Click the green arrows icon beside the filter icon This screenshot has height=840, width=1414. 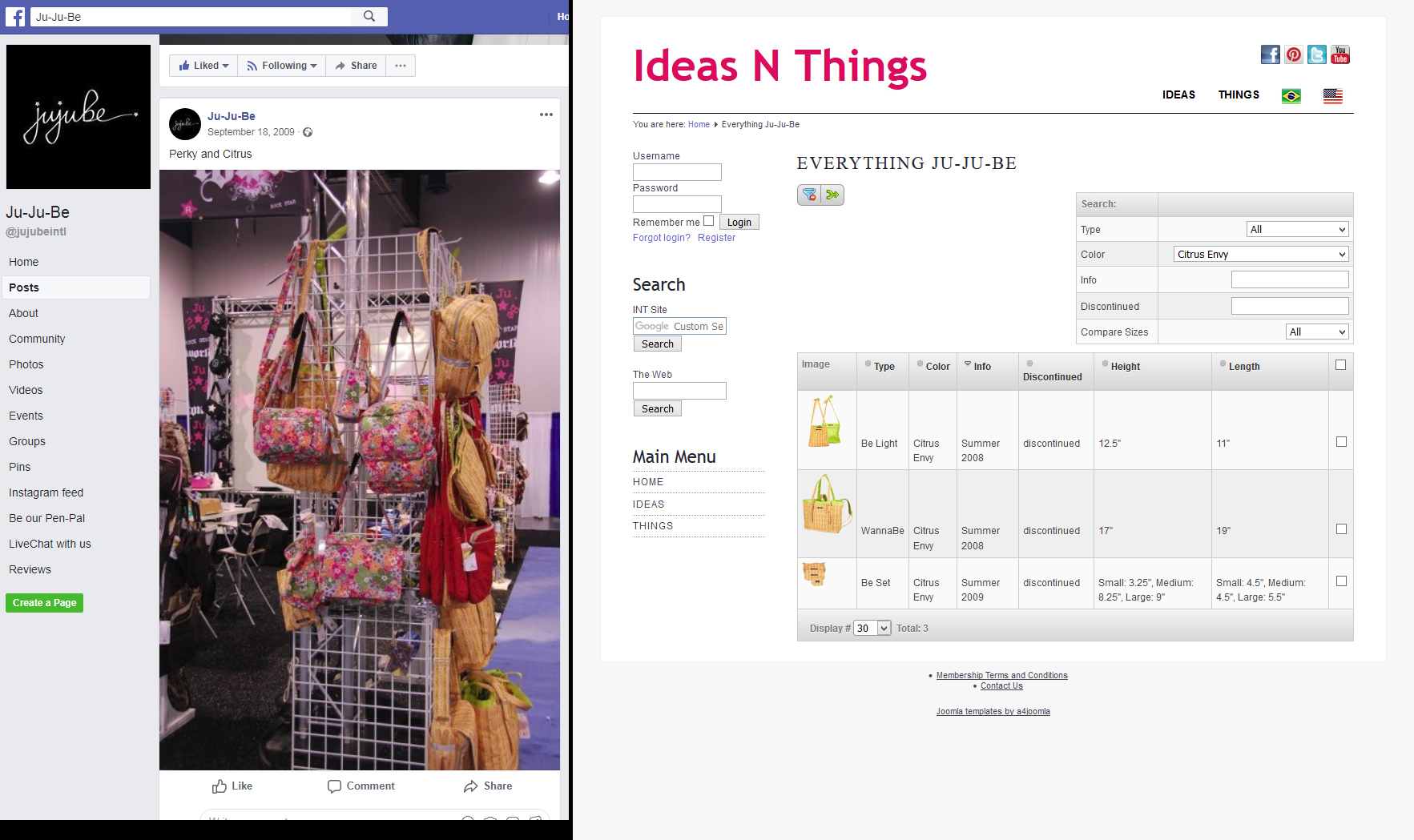(x=833, y=195)
